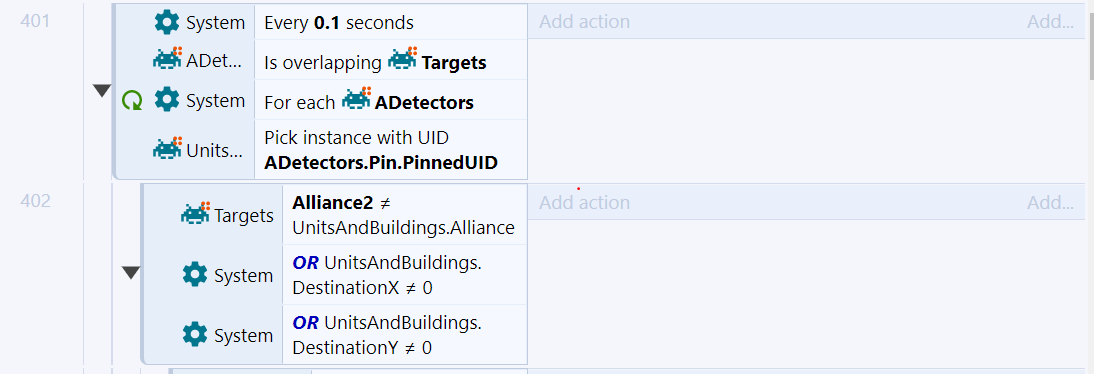Open the Add... menu for event 401
Screen dimensions: 1094x374
tap(1050, 22)
